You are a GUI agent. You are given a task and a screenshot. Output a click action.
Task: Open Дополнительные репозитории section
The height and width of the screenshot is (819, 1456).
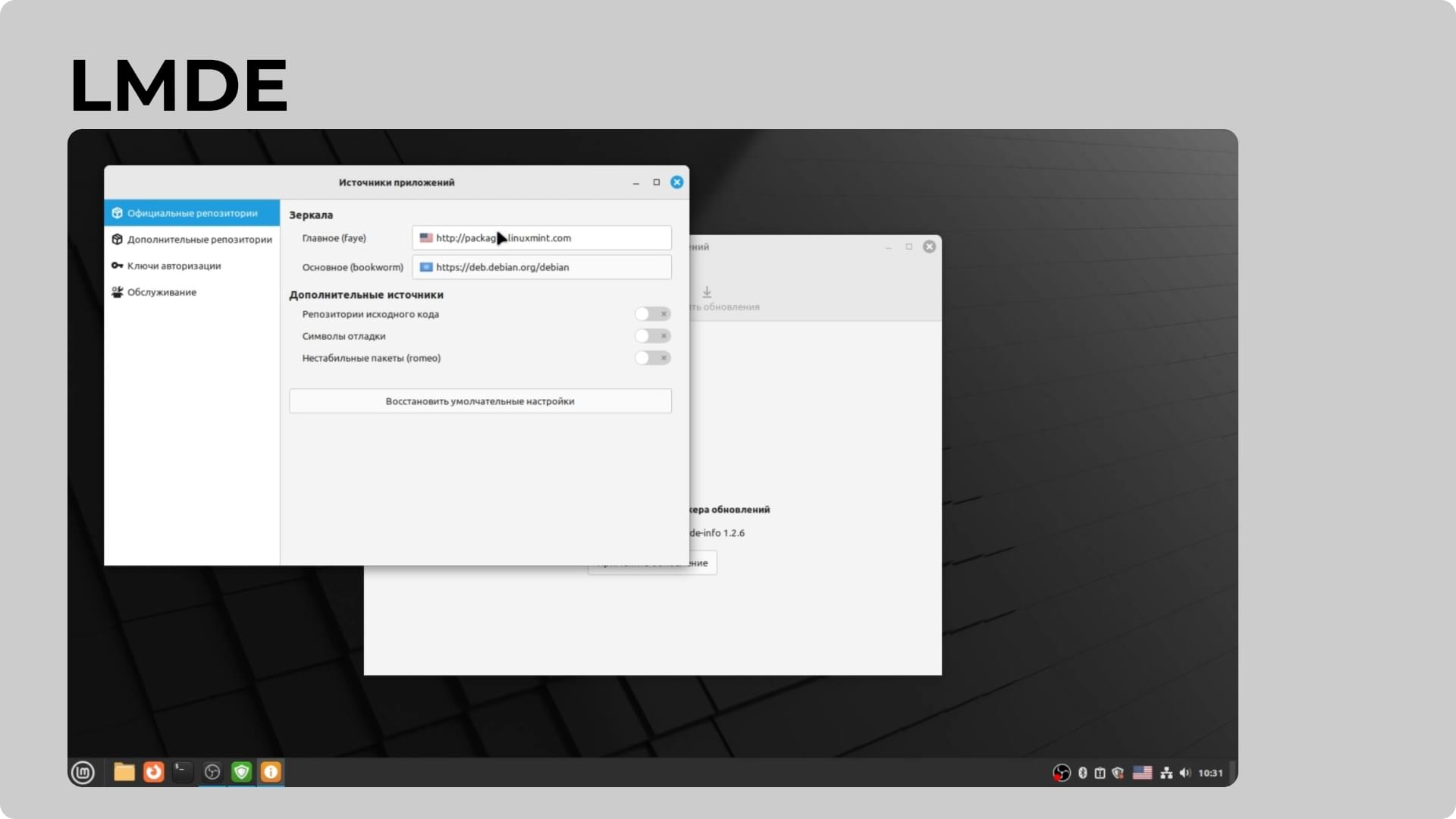[x=192, y=240]
